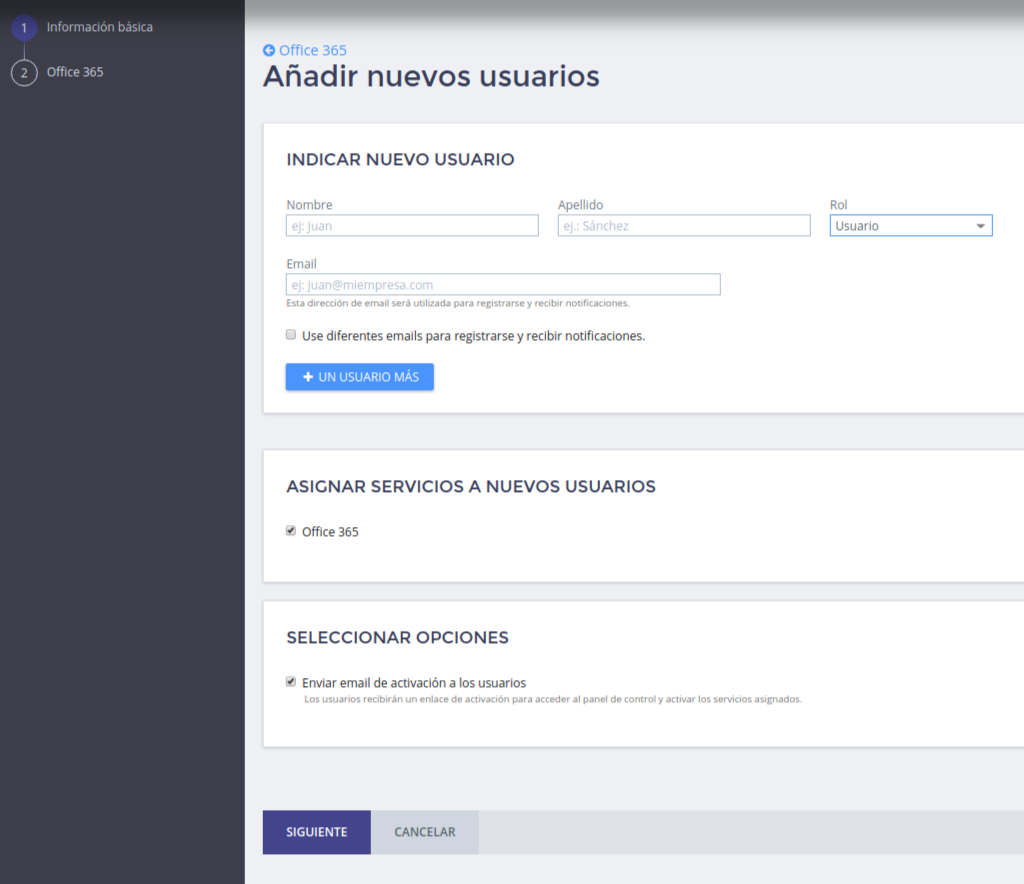Open the Información básica step

pyautogui.click(x=99, y=27)
